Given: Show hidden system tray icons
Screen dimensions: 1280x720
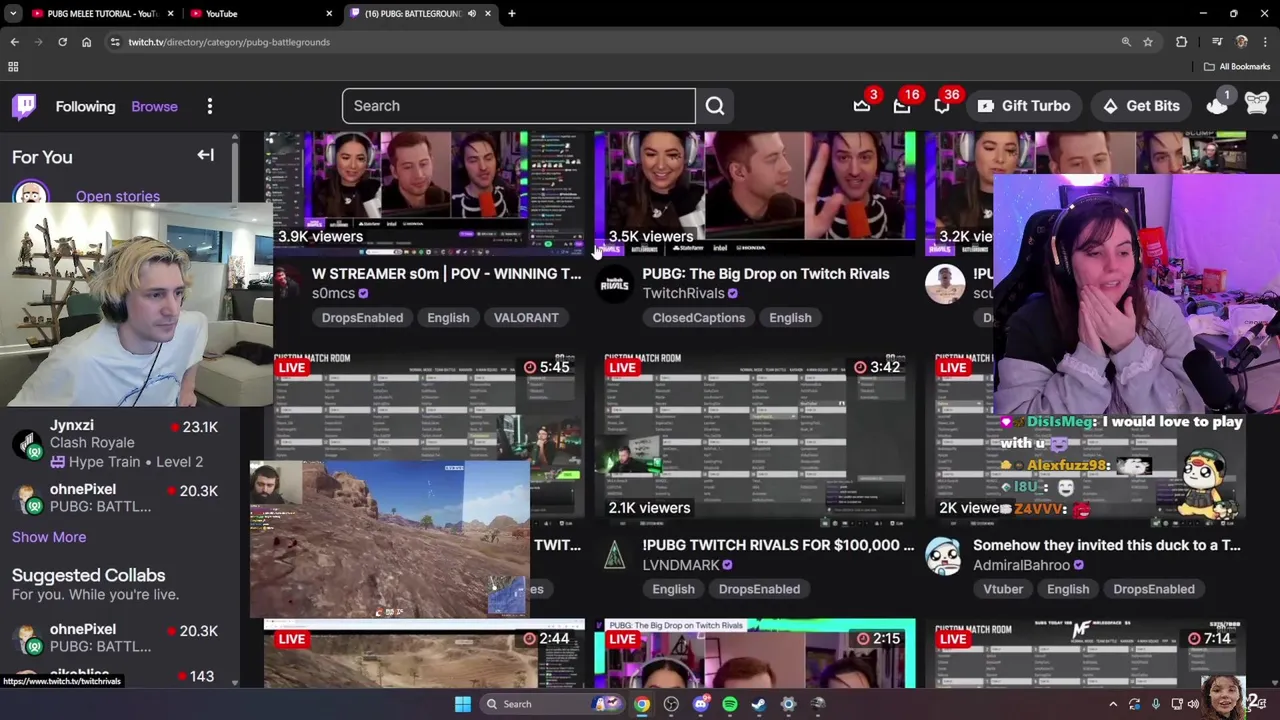Looking at the screenshot, I should point(1113,704).
